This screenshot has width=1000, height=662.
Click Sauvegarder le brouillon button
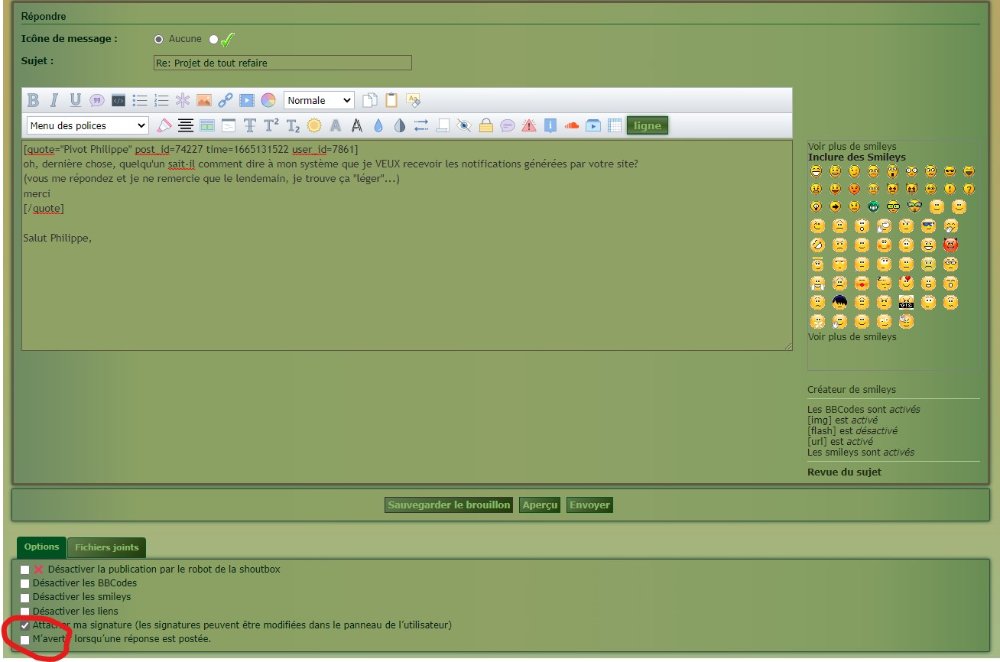pos(448,505)
